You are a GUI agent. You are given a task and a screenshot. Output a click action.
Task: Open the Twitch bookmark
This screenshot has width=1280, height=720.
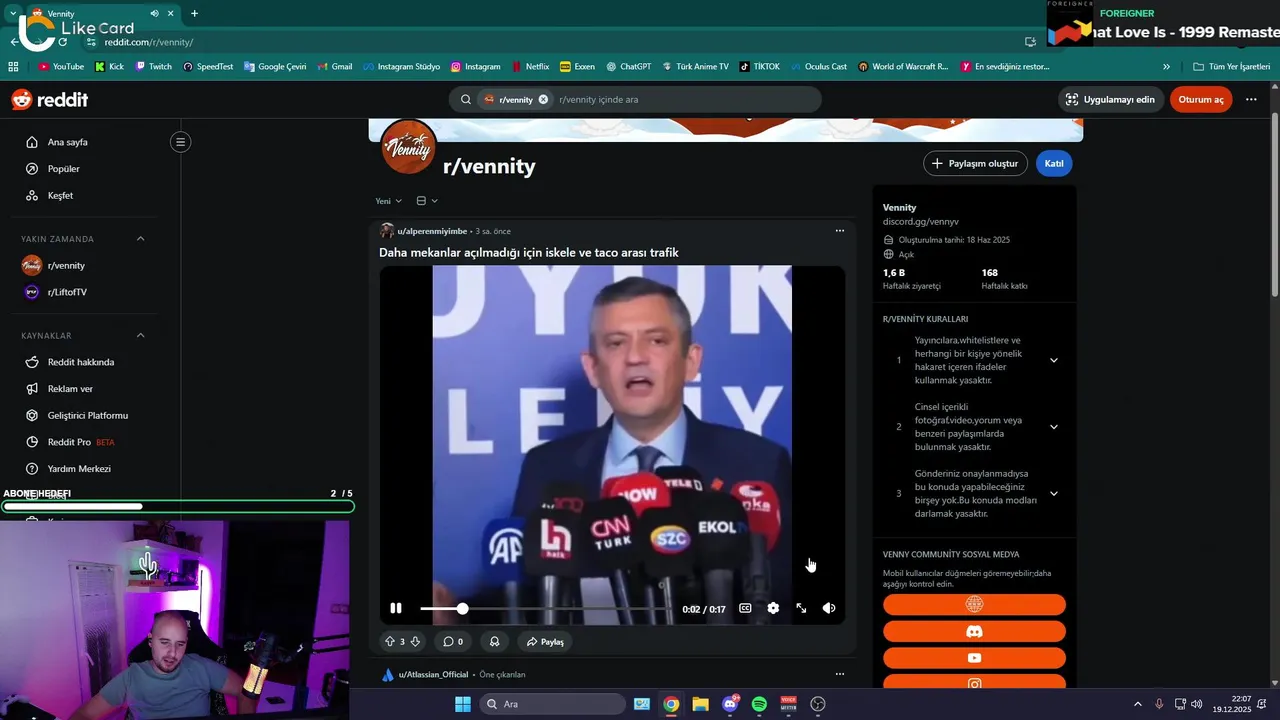pos(153,67)
